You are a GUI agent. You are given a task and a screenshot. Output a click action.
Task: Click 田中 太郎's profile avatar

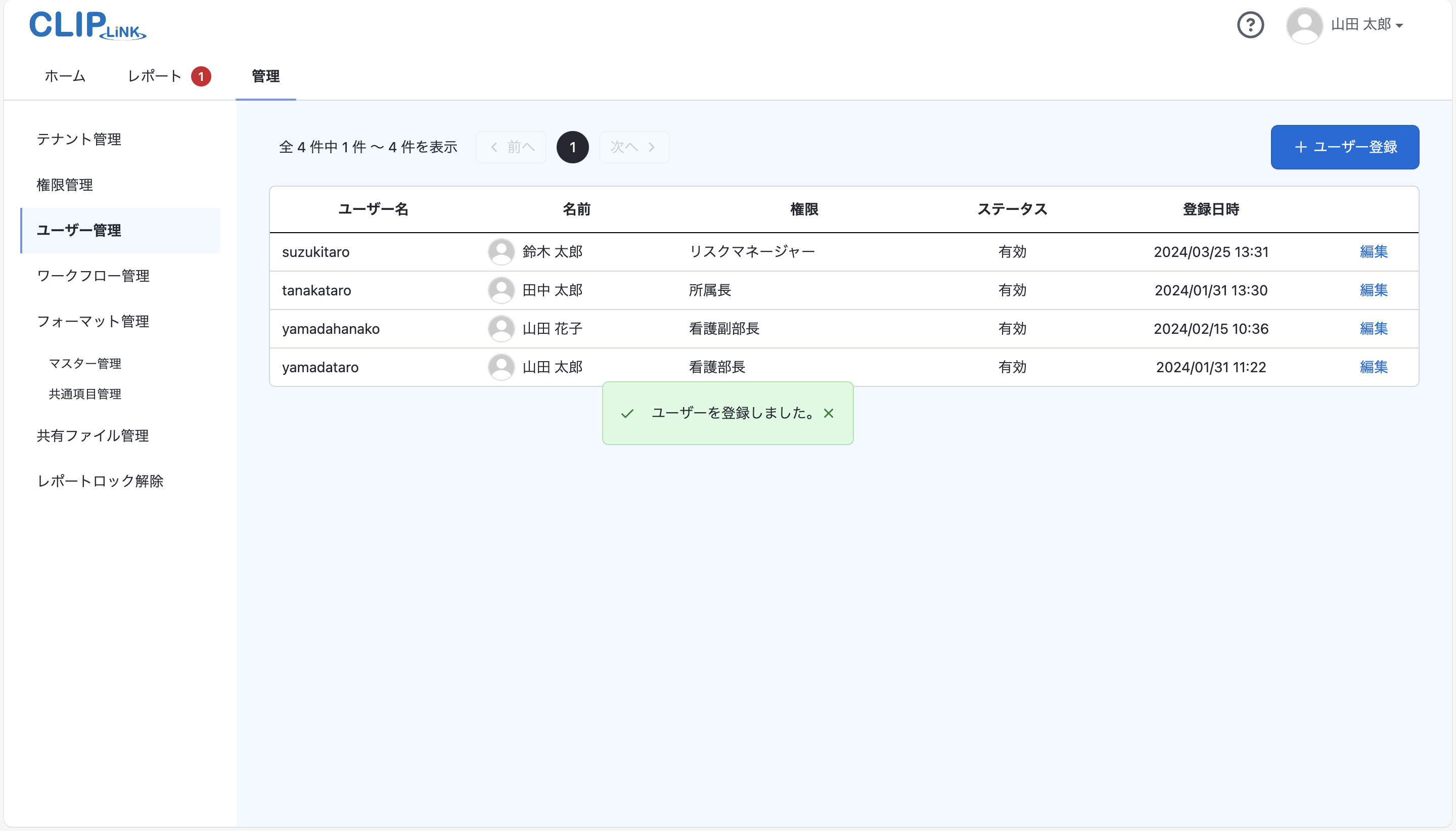(502, 290)
